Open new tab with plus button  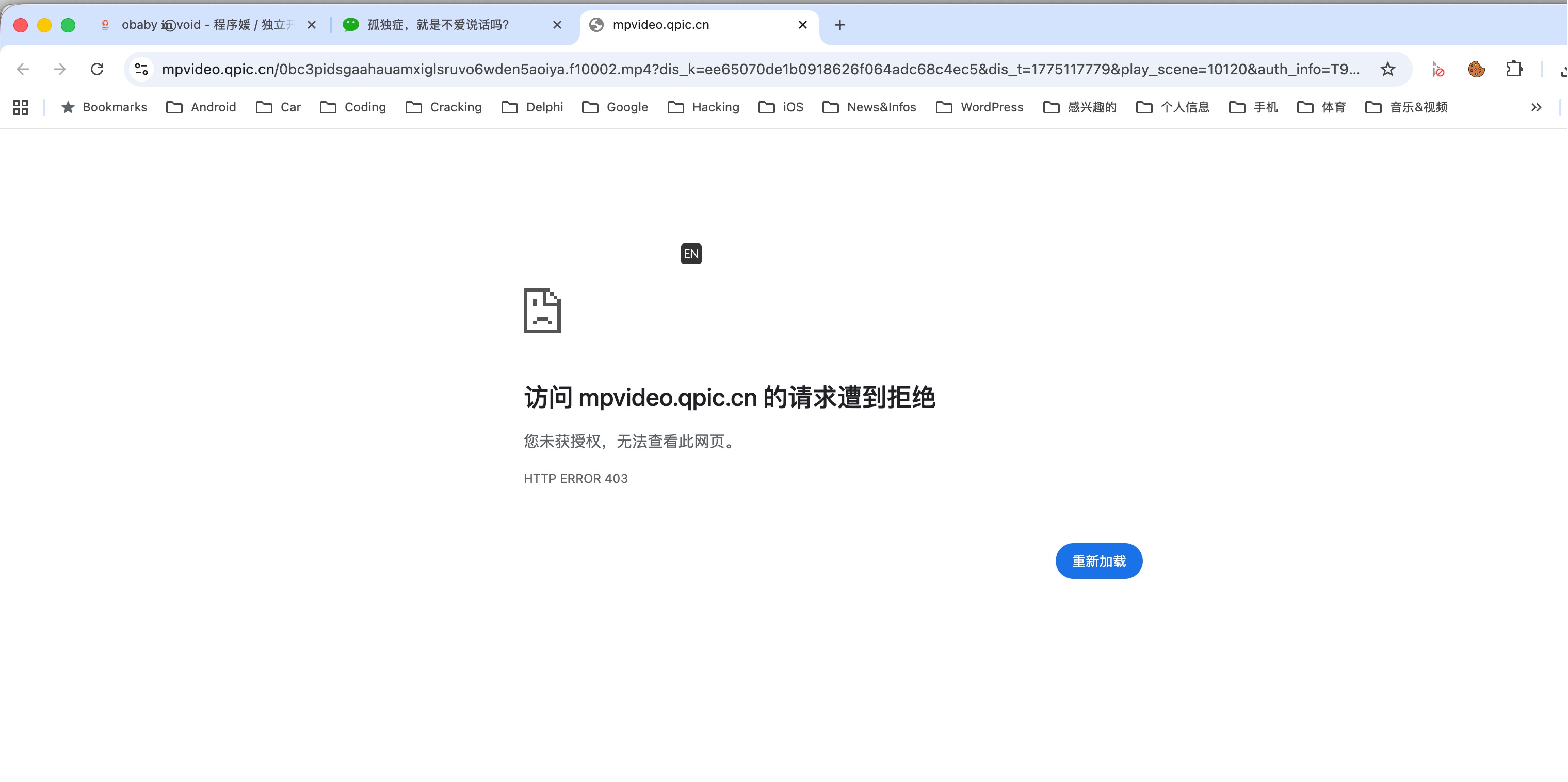click(839, 25)
